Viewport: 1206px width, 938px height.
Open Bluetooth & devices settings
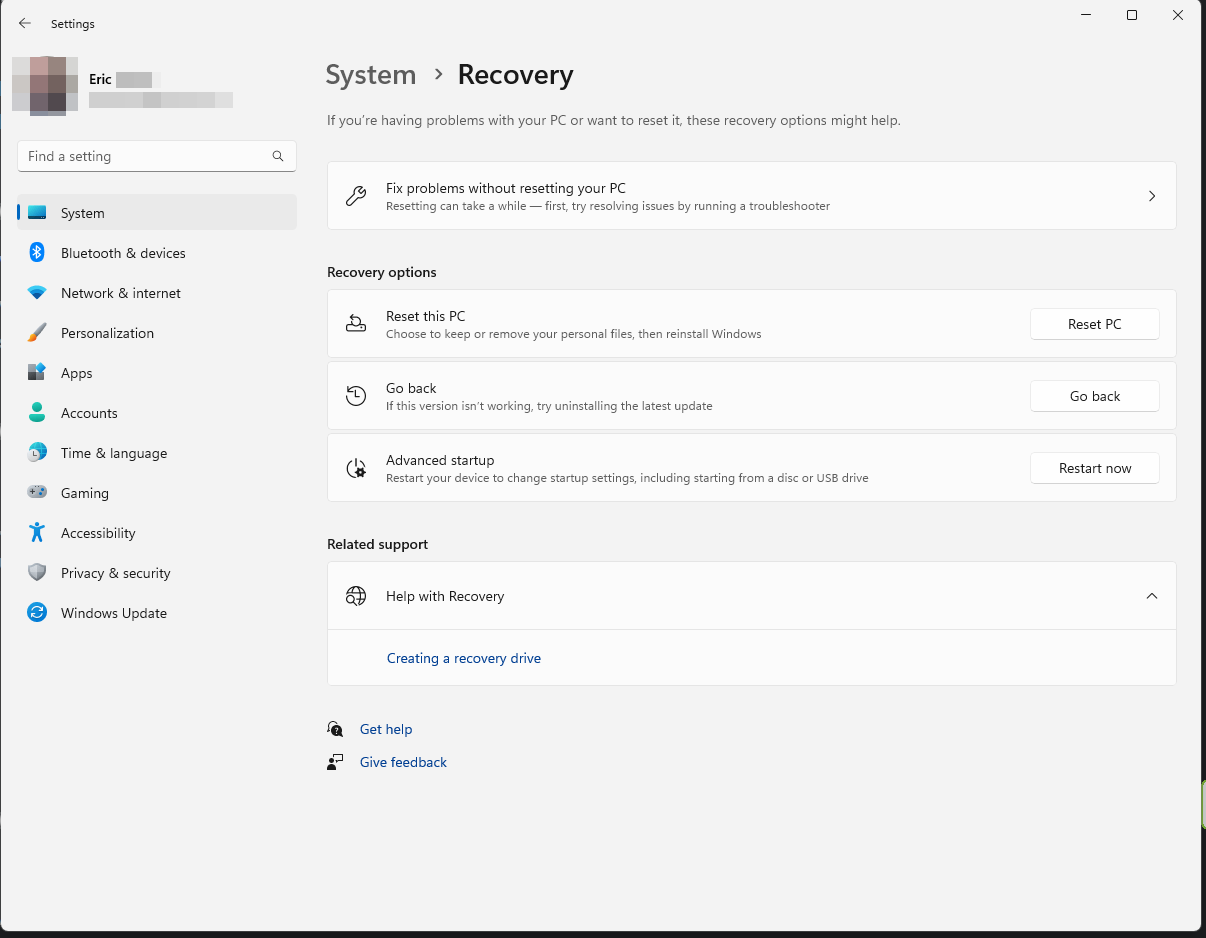[x=123, y=253]
